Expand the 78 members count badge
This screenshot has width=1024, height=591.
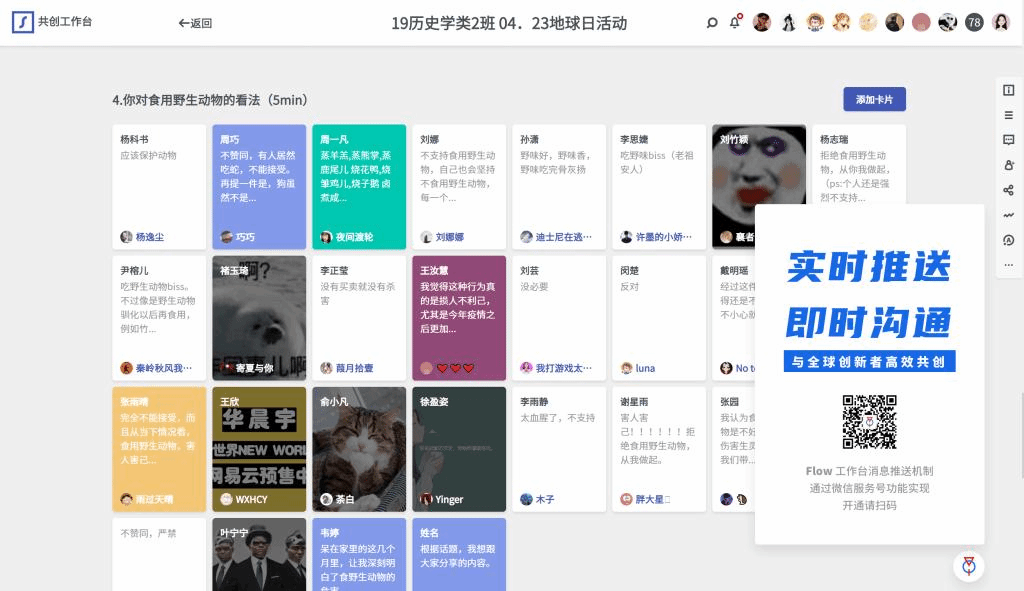974,23
